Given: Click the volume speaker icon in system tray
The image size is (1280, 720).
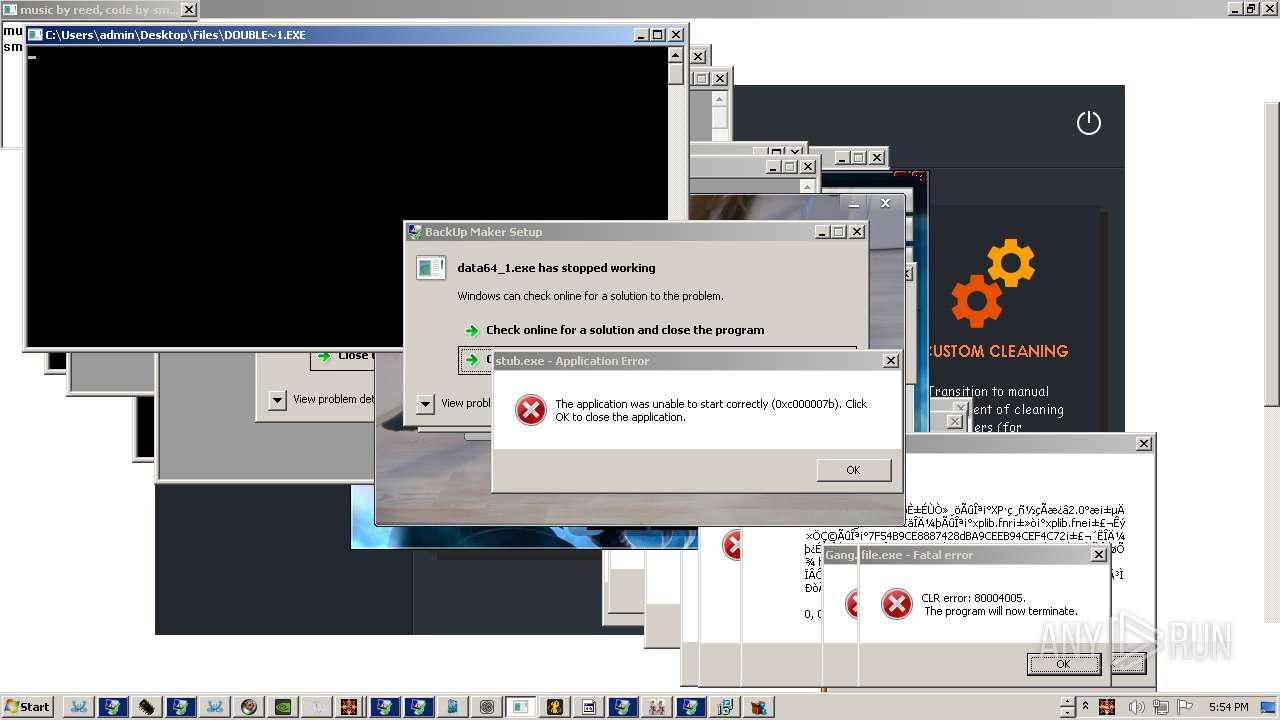Looking at the screenshot, I should tap(1137, 707).
